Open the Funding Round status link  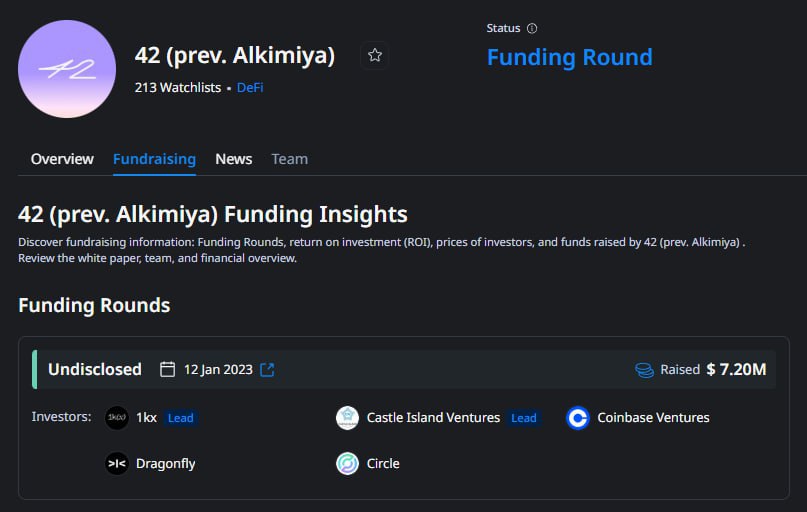[x=570, y=57]
